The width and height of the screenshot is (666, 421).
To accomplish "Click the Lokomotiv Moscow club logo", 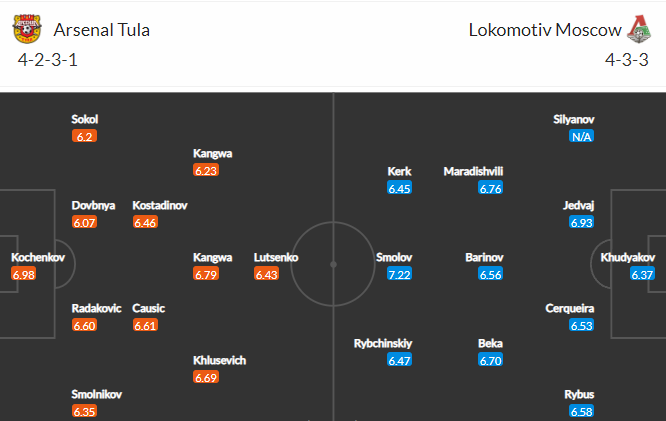I will 639,29.
